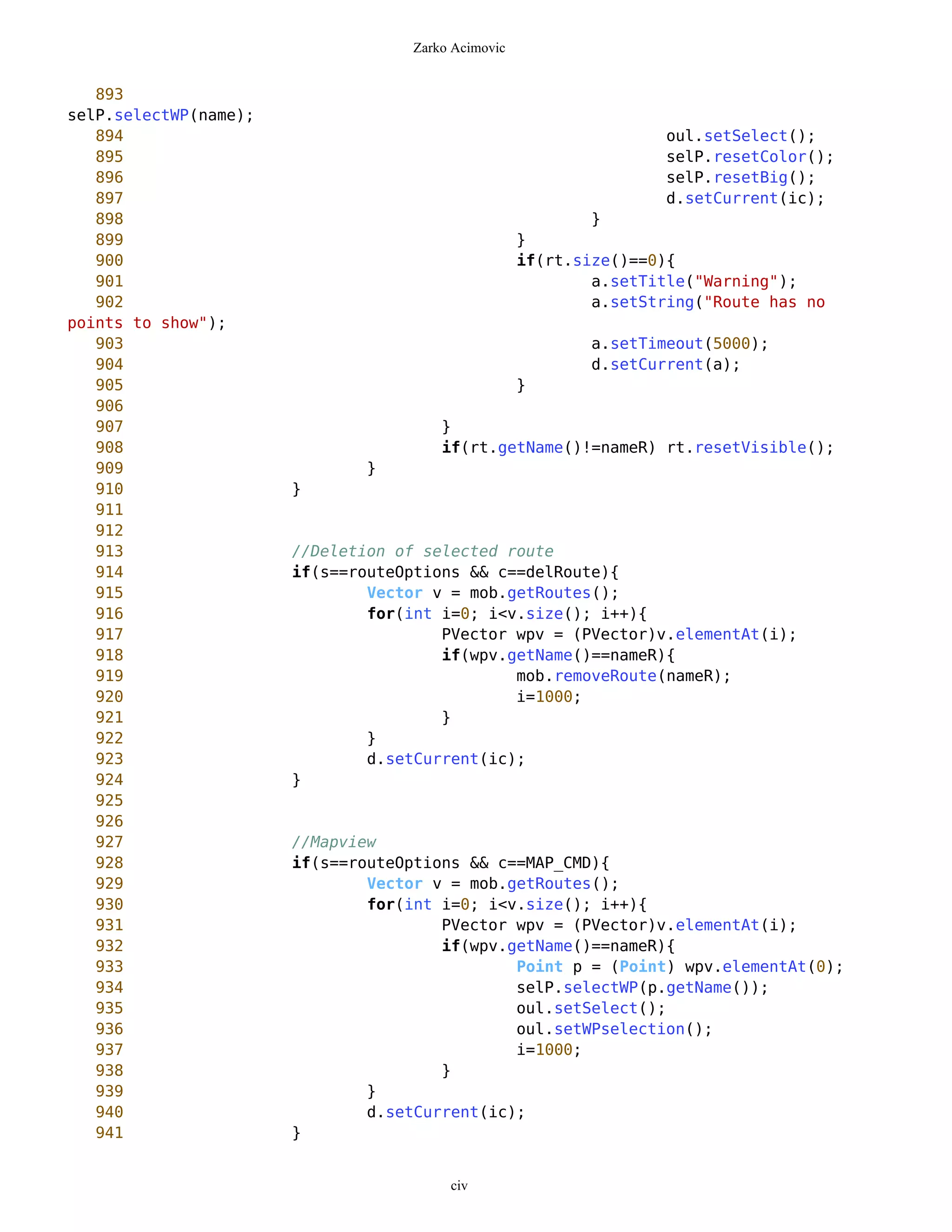The image size is (952, 1232).
Task: Click the "Warning" string literal
Action: (x=736, y=281)
